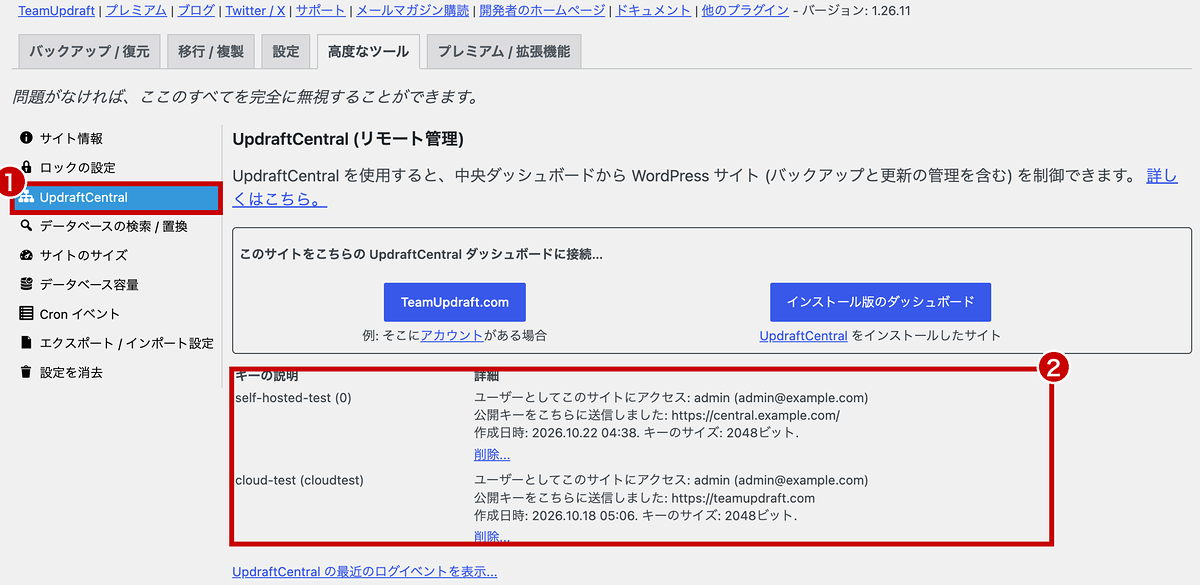1200x585 pixels.
Task: Click the https://central.example.com/ public key line
Action: coord(657,416)
